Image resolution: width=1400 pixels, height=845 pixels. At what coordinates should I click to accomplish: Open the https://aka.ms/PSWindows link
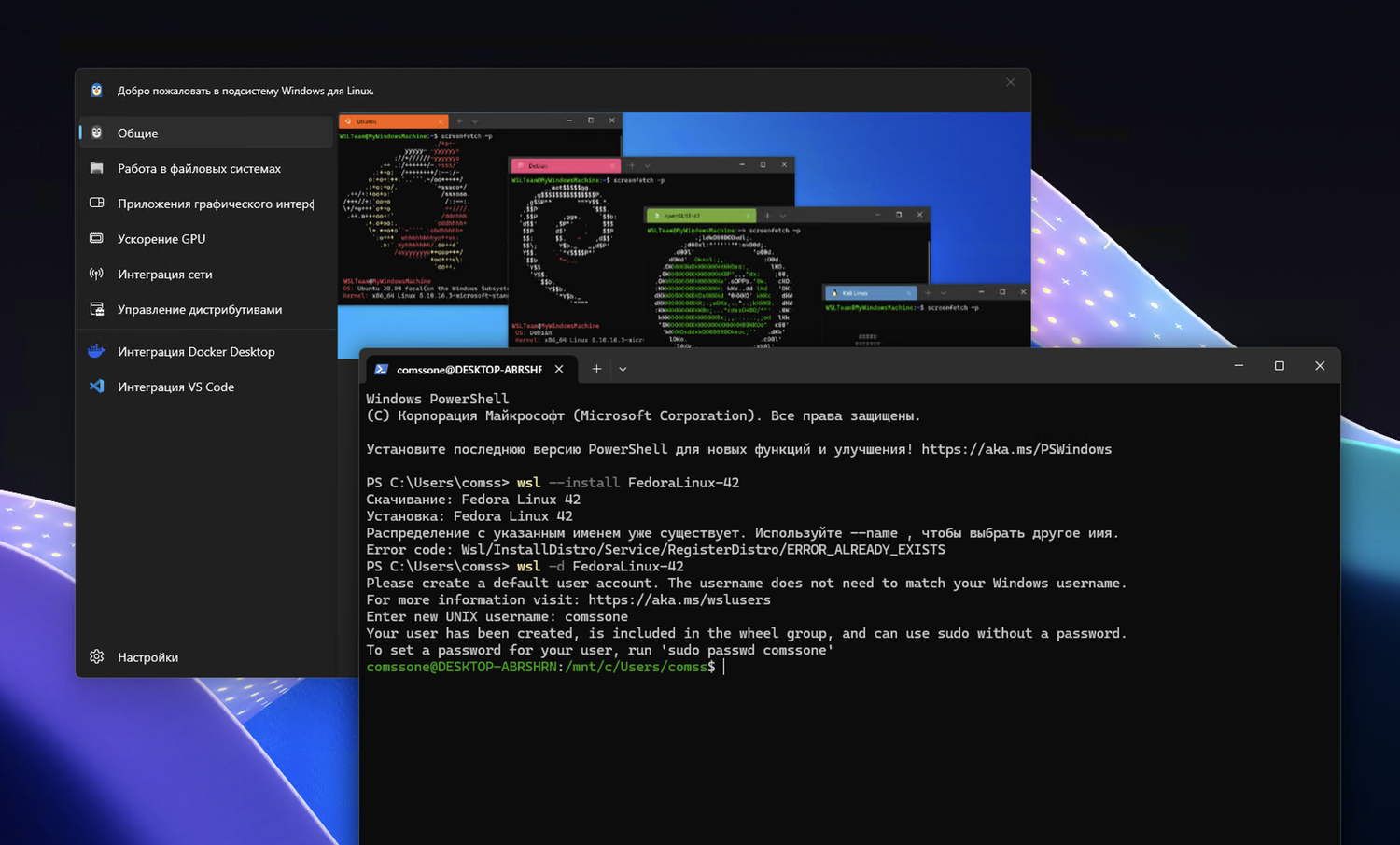point(1016,449)
